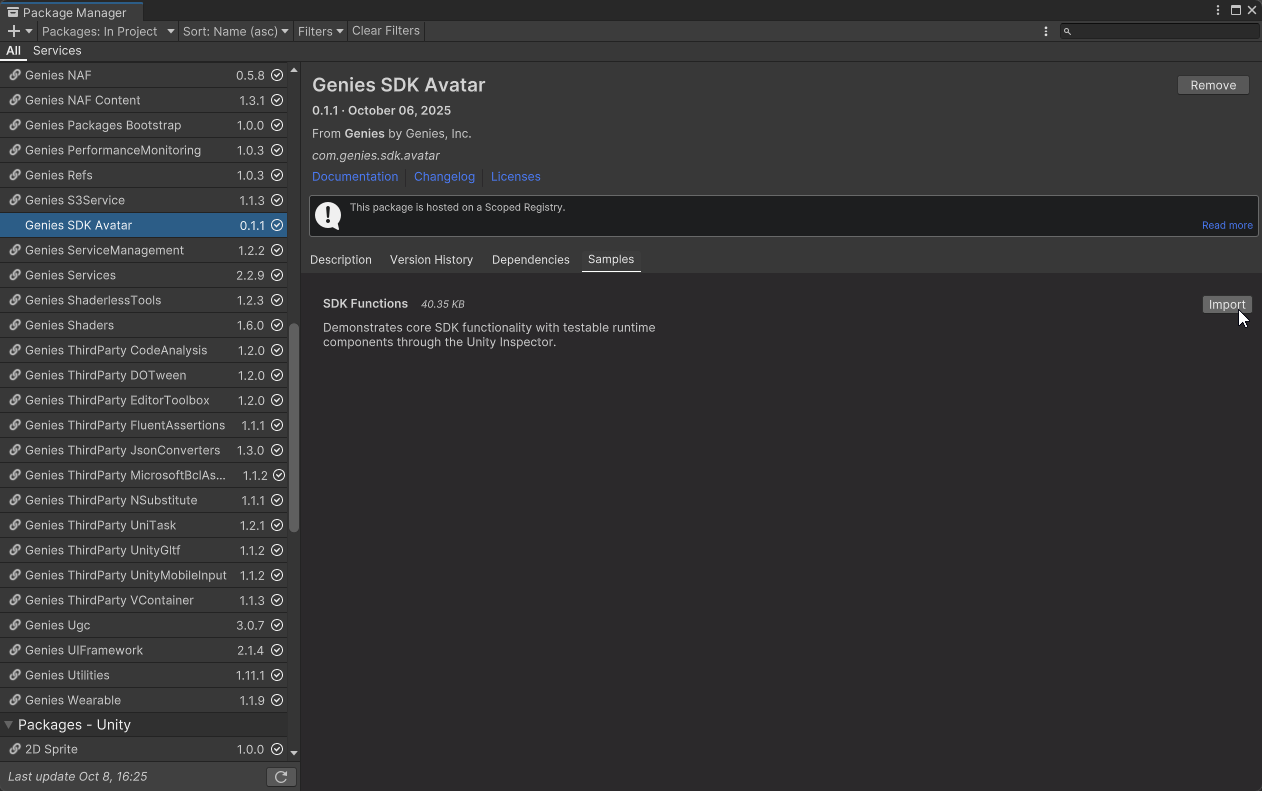Click the refresh package list icon
1262x791 pixels.
281,777
